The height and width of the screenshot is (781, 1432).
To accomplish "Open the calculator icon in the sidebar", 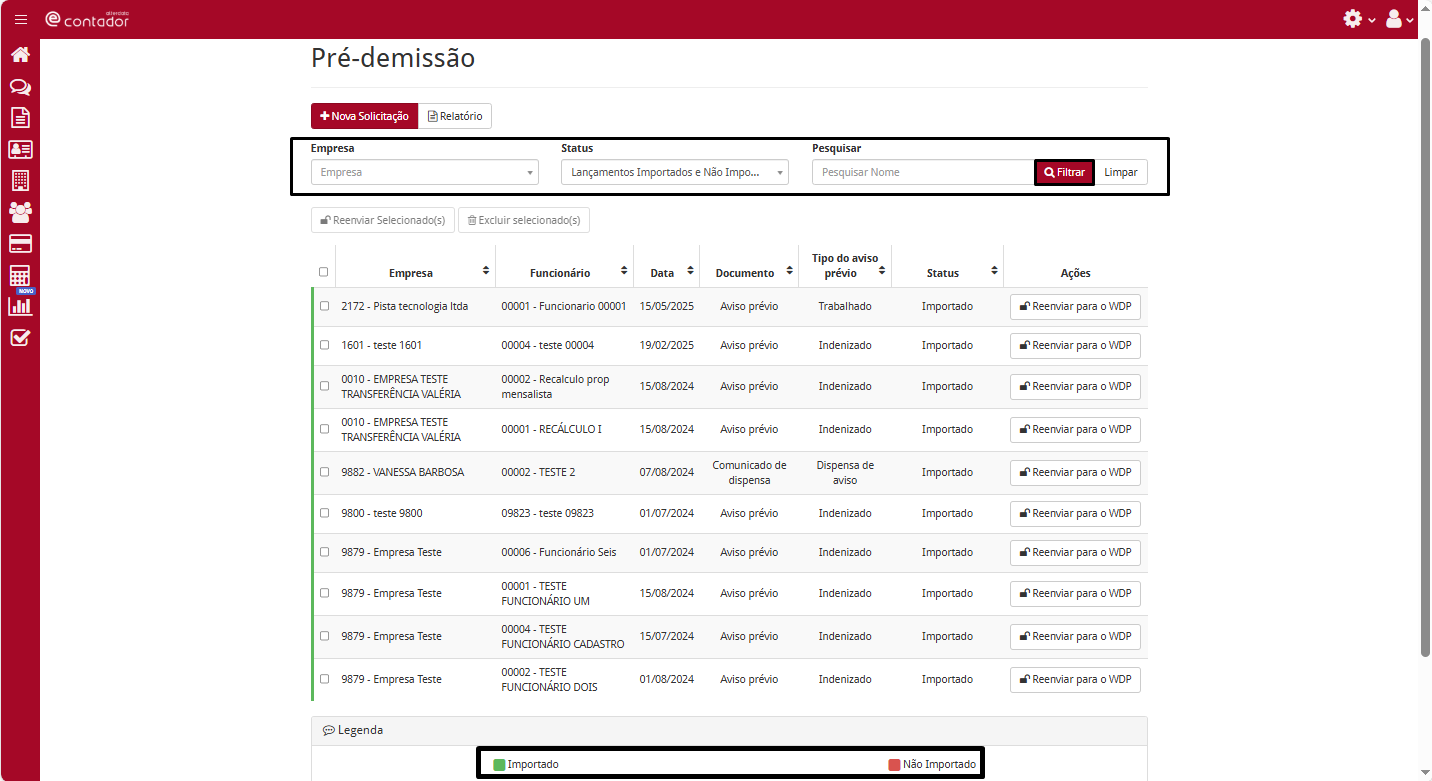I will pyautogui.click(x=20, y=275).
